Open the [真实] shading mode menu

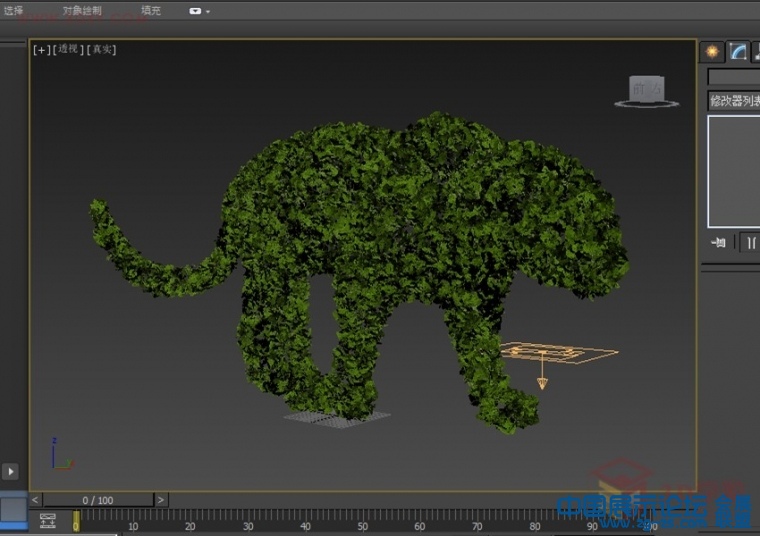(x=101, y=49)
